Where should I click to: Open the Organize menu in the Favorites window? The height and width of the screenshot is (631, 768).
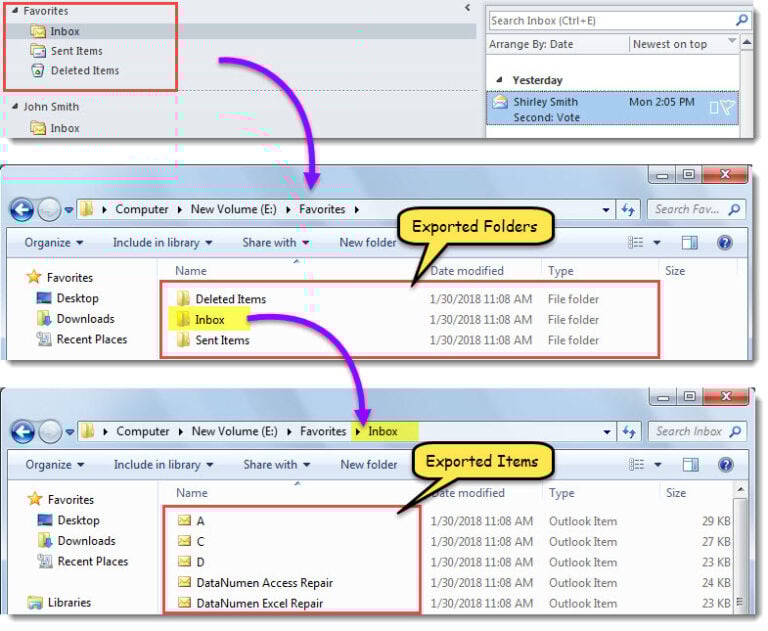coord(53,243)
